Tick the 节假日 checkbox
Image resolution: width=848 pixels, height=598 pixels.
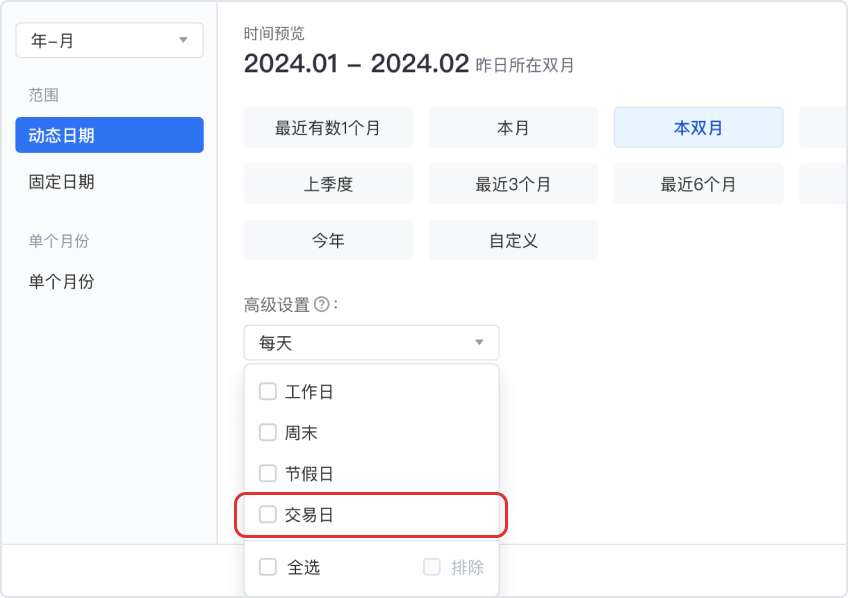coord(268,473)
